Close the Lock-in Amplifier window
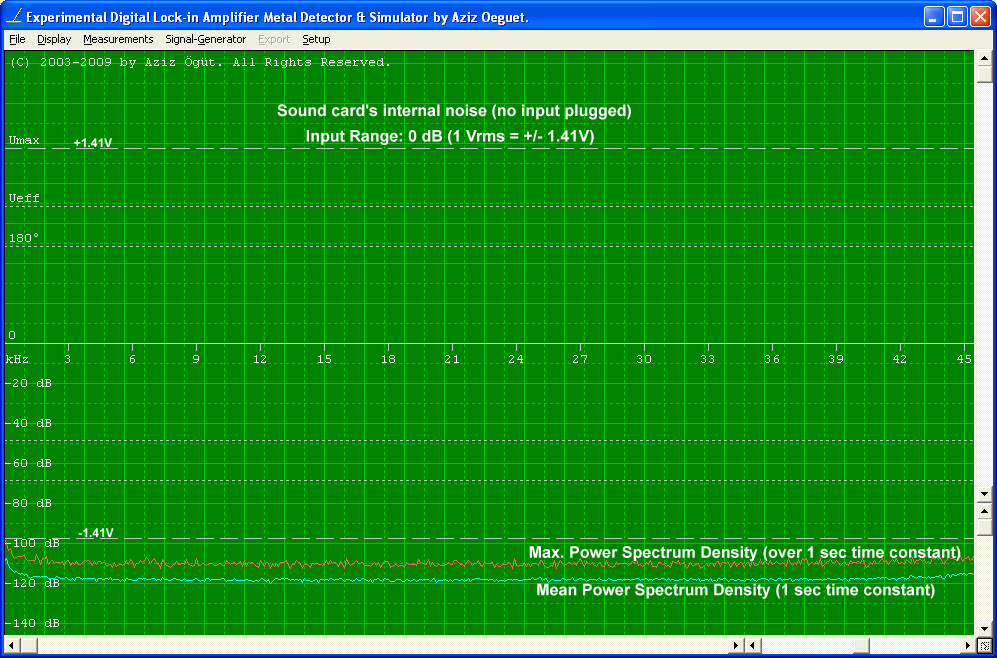 [x=980, y=17]
